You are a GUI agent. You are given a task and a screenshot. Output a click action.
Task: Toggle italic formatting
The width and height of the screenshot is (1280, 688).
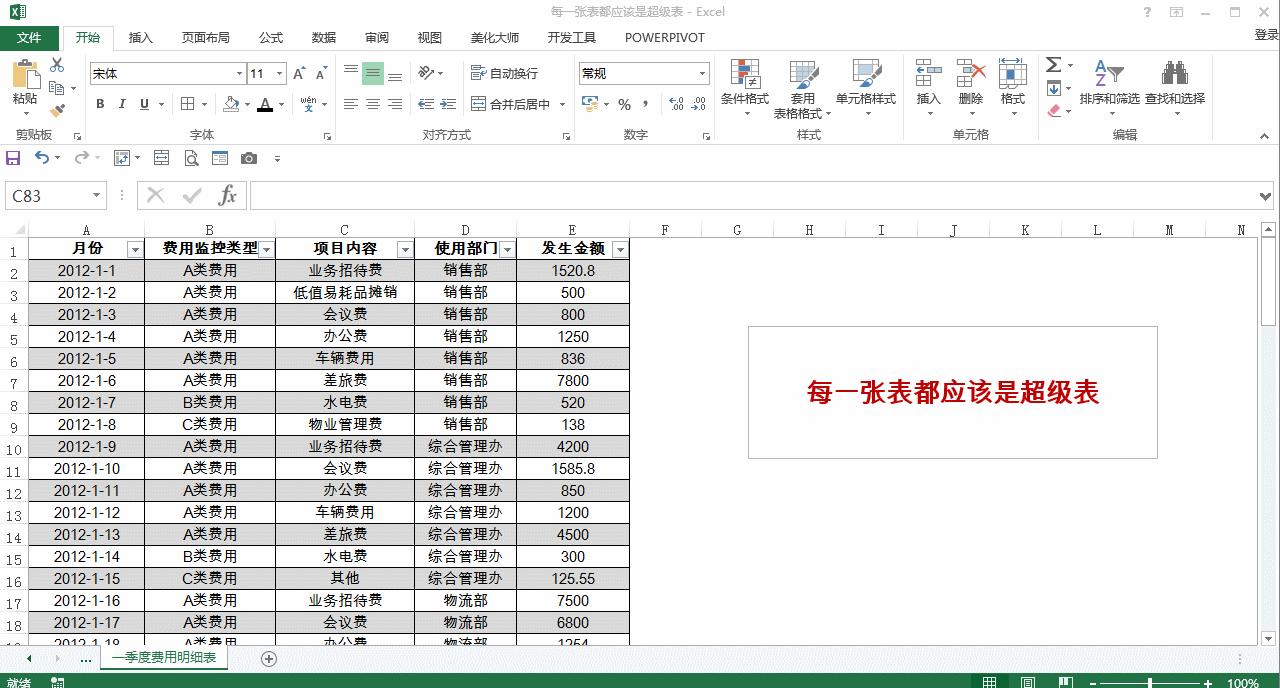[x=122, y=104]
